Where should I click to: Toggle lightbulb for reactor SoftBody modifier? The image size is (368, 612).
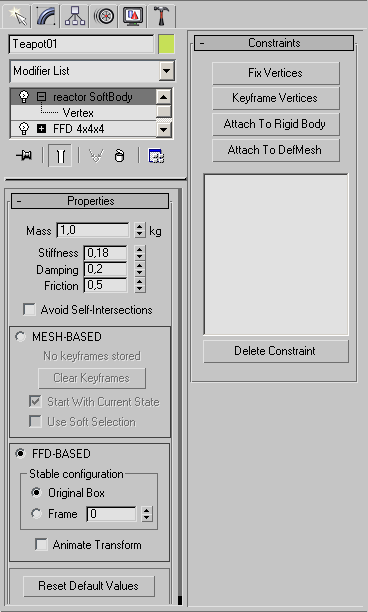[24, 96]
